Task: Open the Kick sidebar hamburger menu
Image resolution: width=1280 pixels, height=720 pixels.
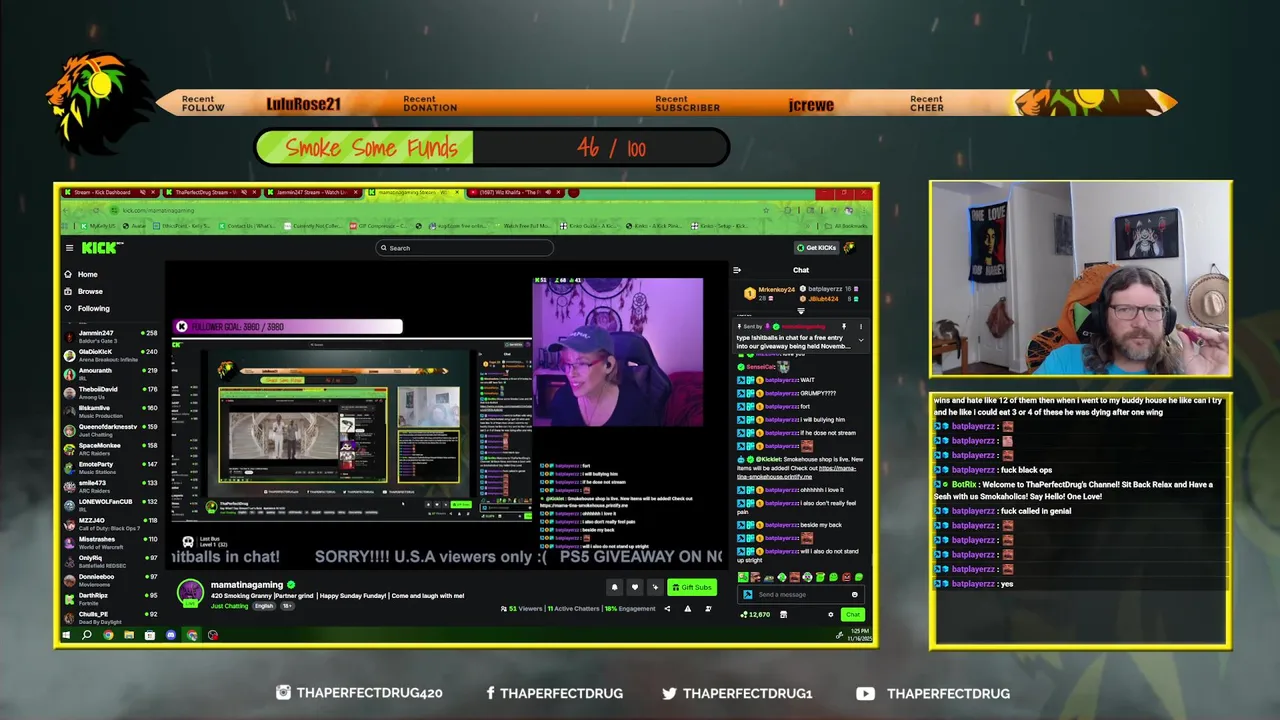Action: click(69, 248)
